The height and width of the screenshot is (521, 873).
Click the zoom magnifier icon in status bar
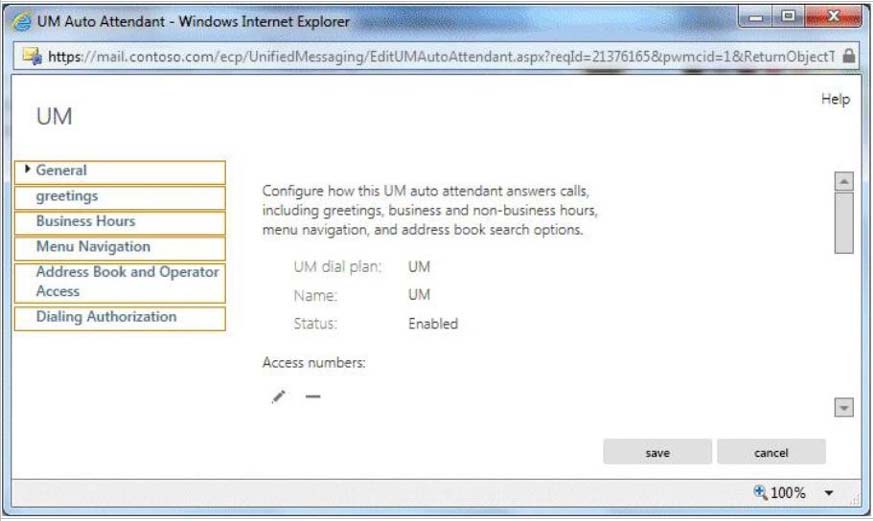[761, 492]
